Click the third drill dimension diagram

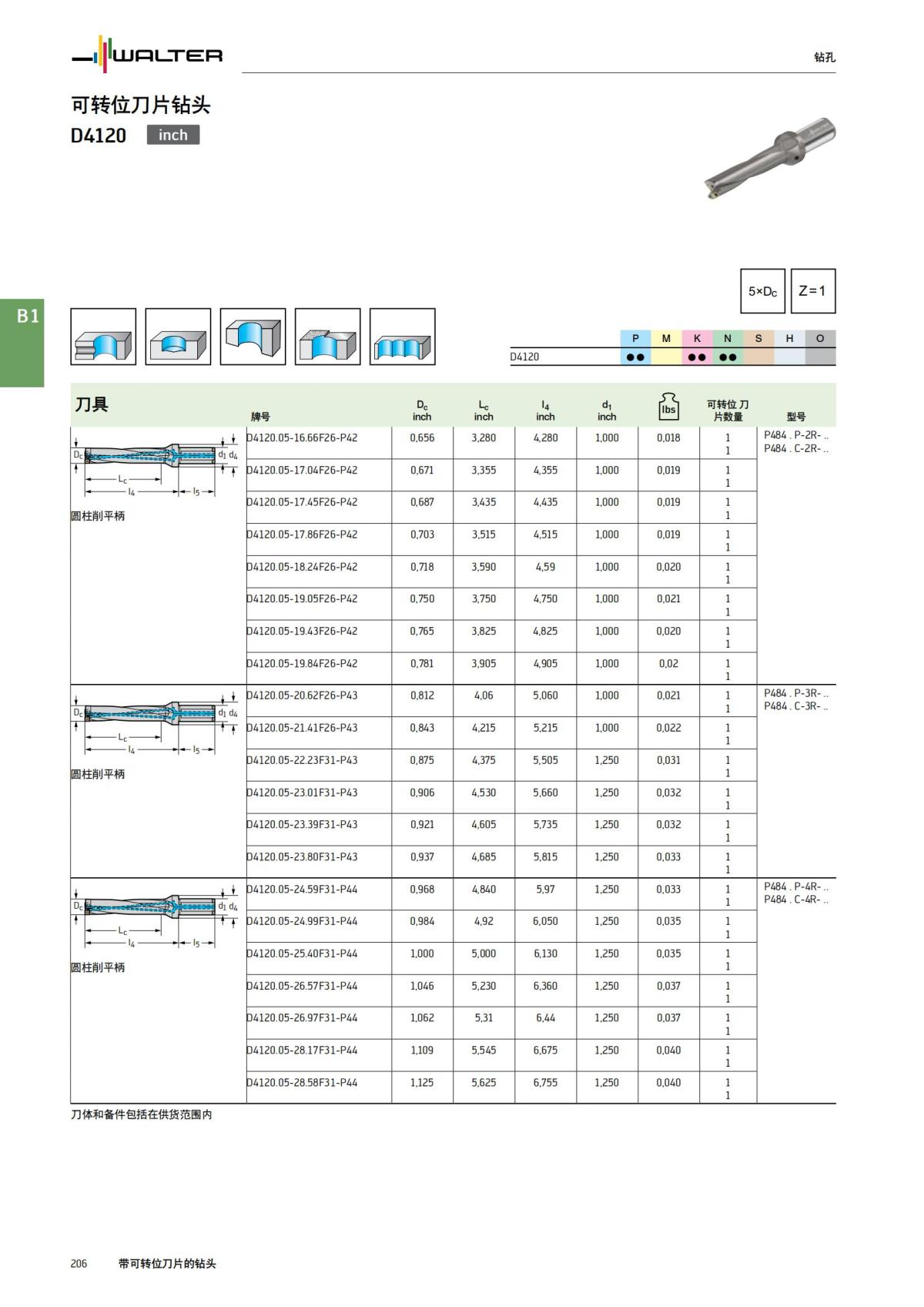[155, 916]
